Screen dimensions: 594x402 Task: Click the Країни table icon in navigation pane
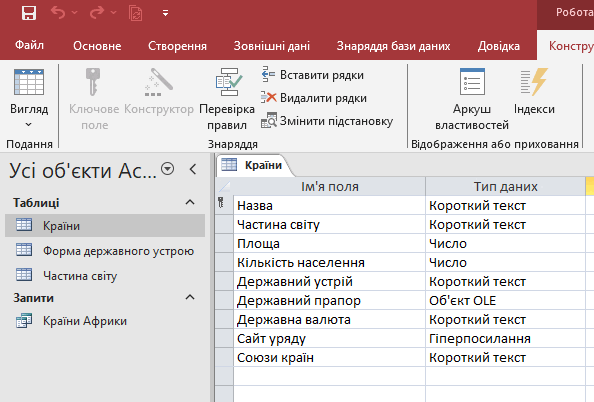coord(24,225)
